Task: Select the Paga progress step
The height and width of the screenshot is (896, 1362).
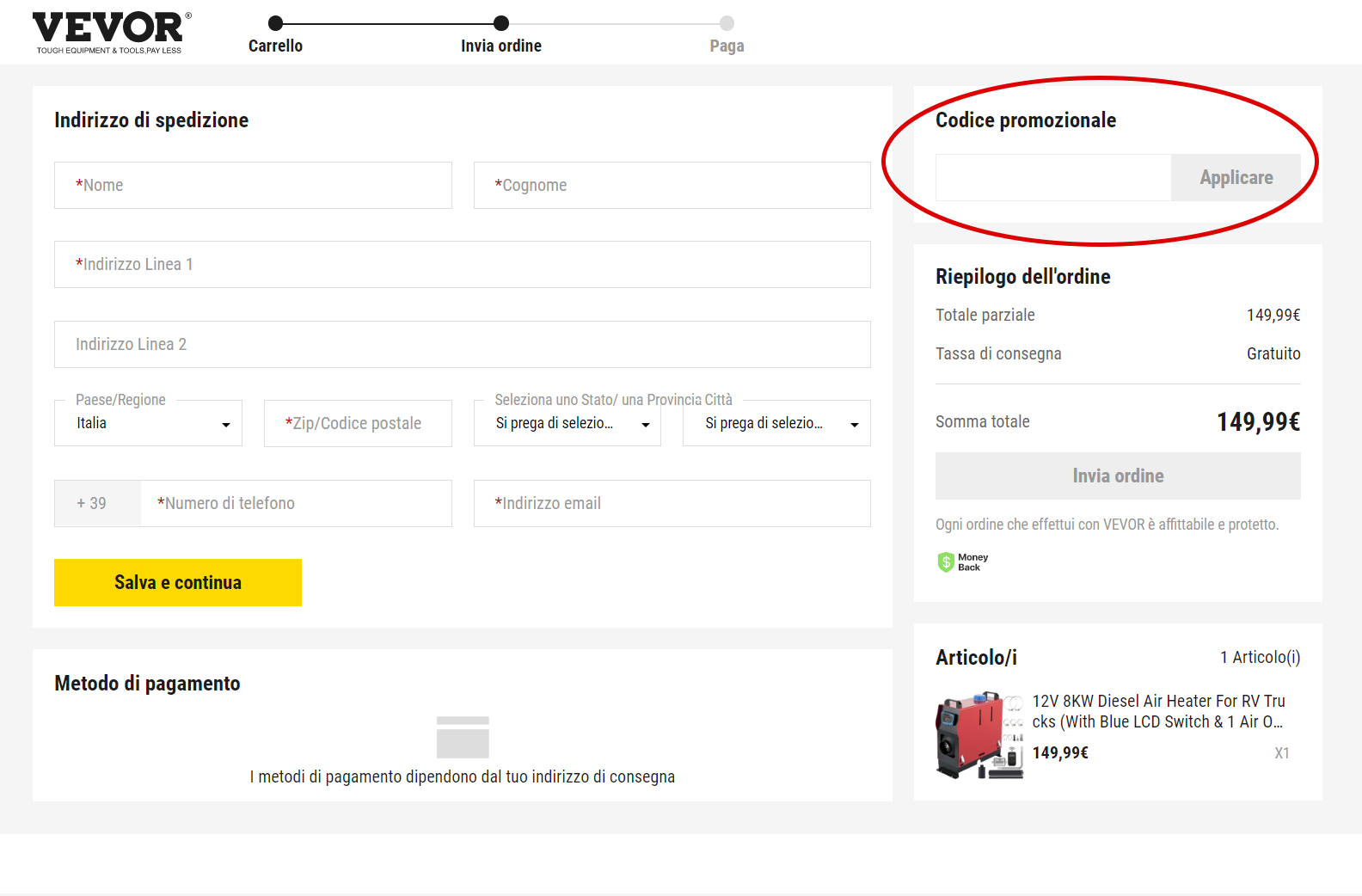Action: coord(727,34)
